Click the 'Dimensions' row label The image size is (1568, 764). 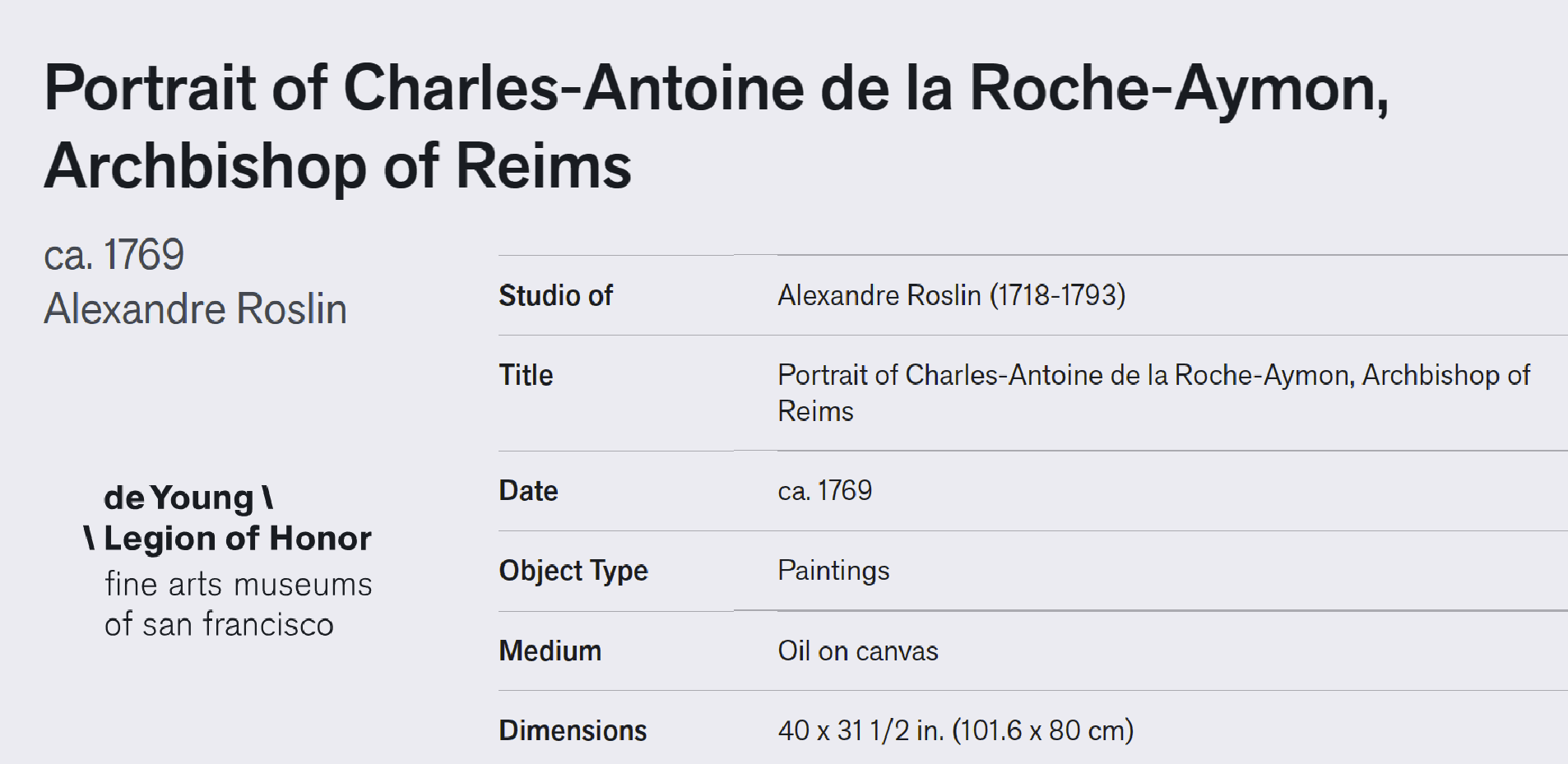point(573,730)
